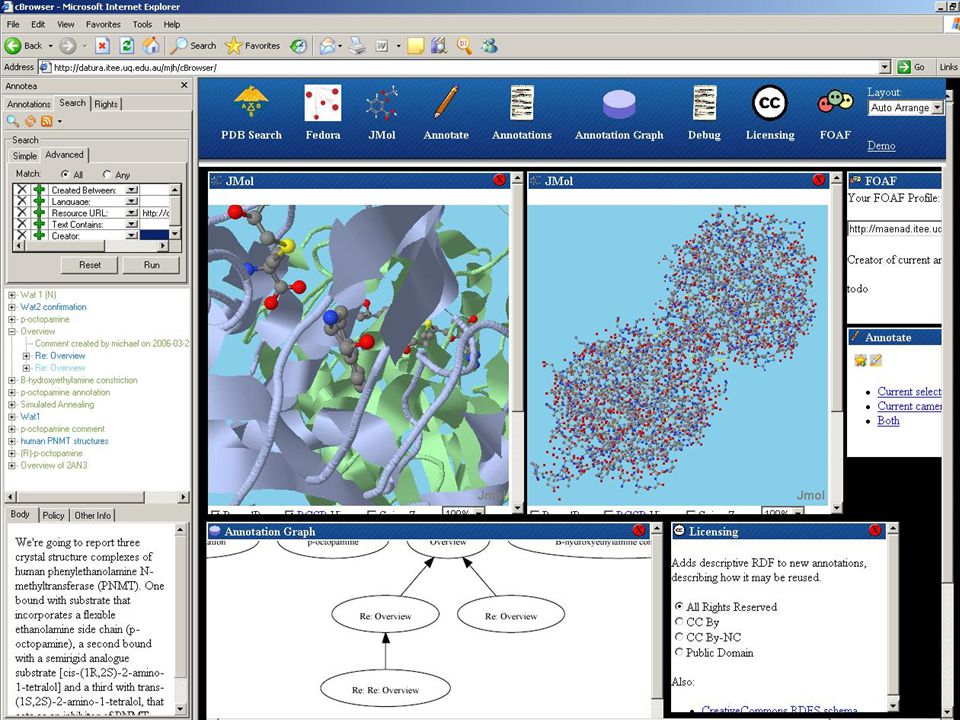Click the orange RSS feed icon

coord(47,121)
